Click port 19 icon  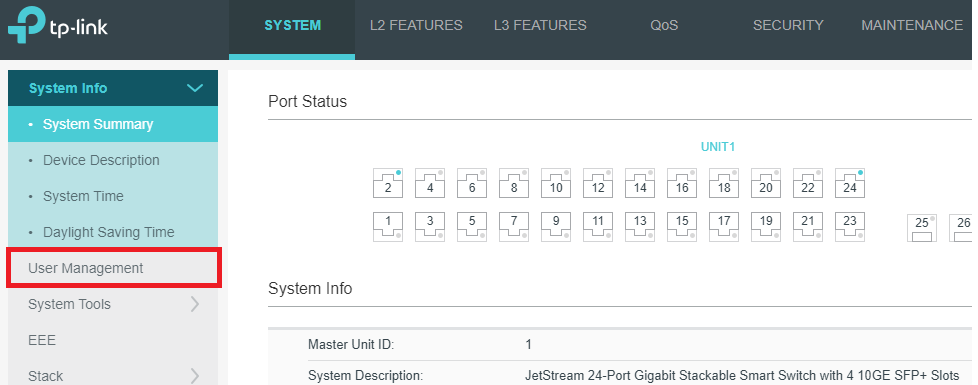766,227
